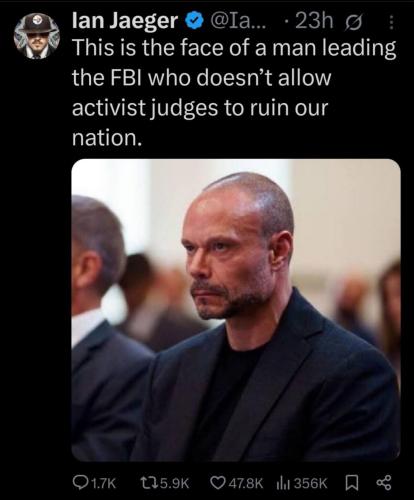Open the attached photo in the post
The height and width of the screenshot is (500, 414).
click(x=236, y=310)
